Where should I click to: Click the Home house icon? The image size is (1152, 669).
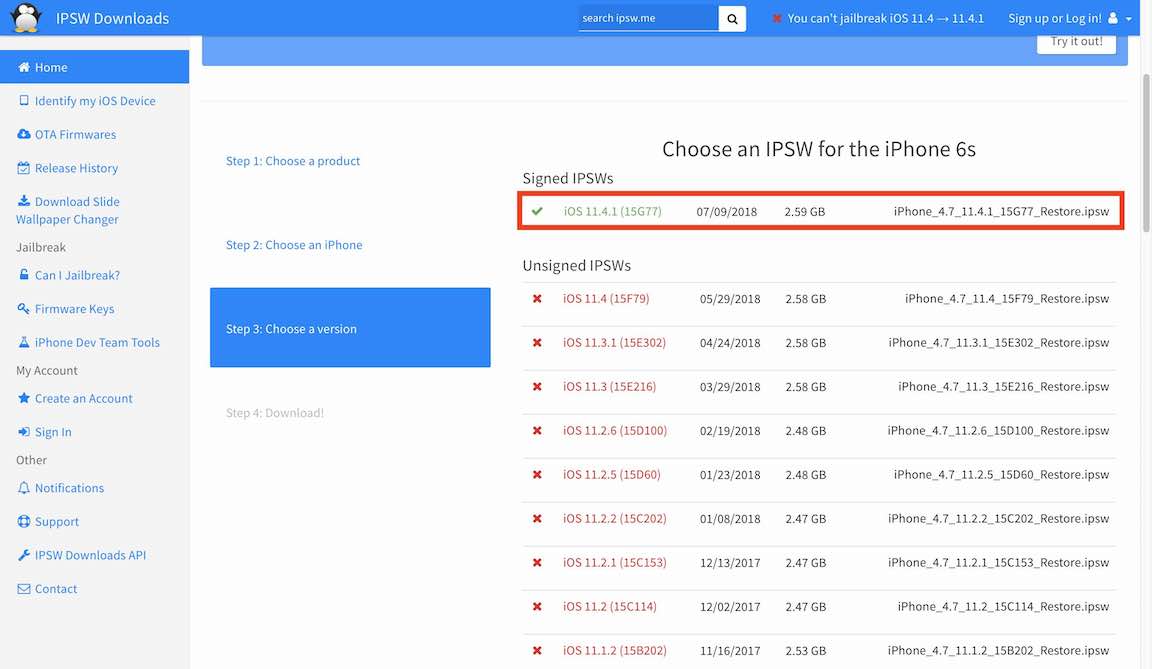tap(24, 67)
